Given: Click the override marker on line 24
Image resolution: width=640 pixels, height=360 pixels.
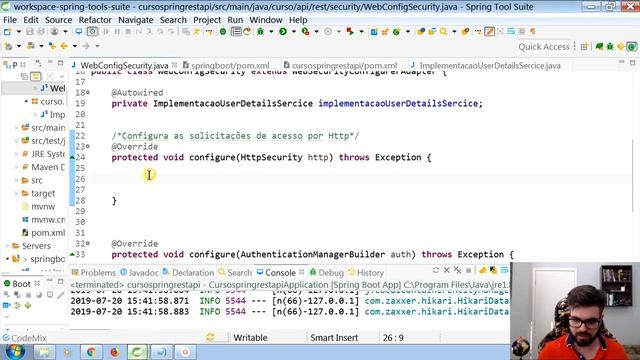Looking at the screenshot, I should (72, 158).
